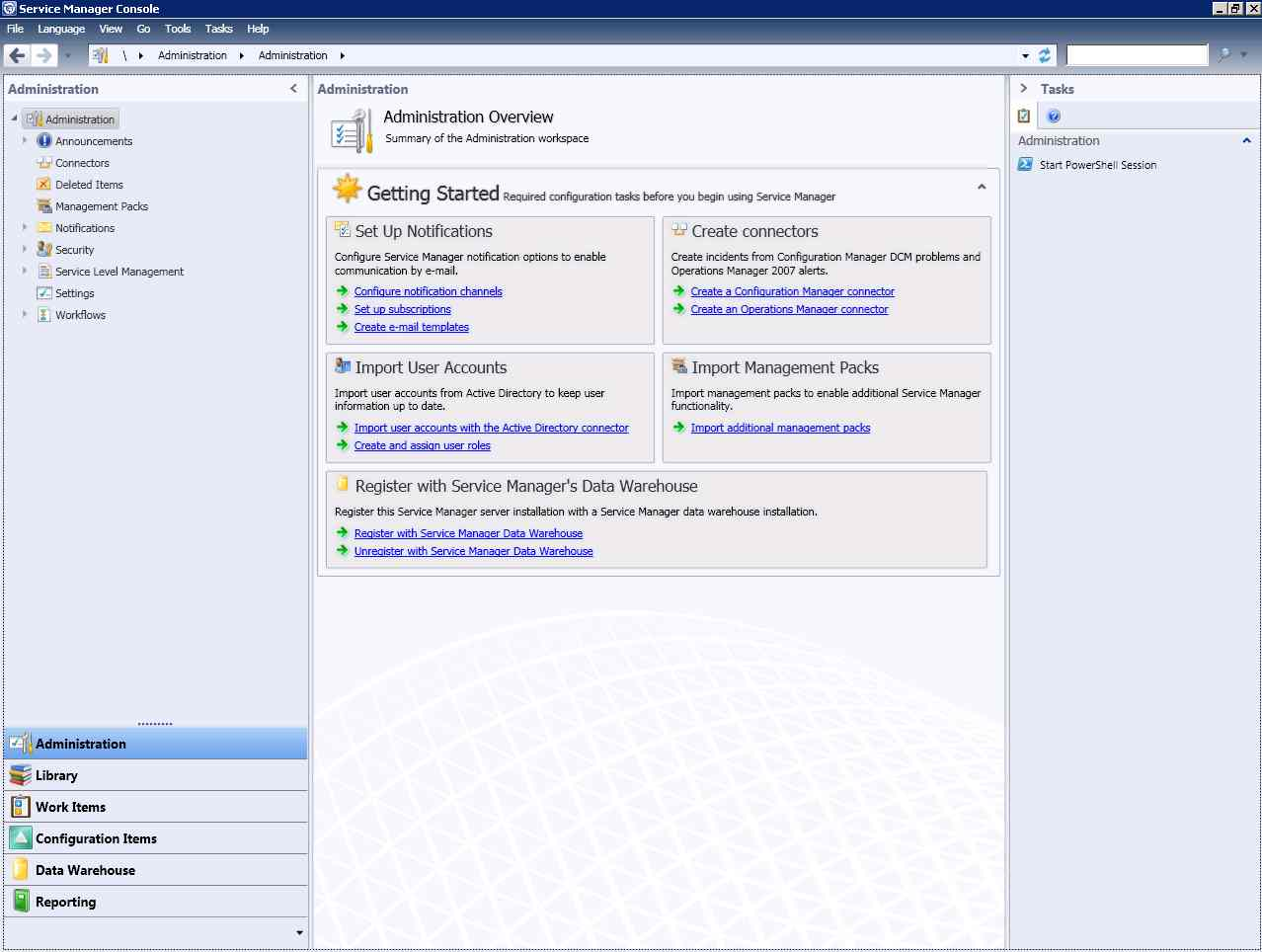Open the navigation pane options dropdown
The width and height of the screenshot is (1262, 952).
coord(300,933)
